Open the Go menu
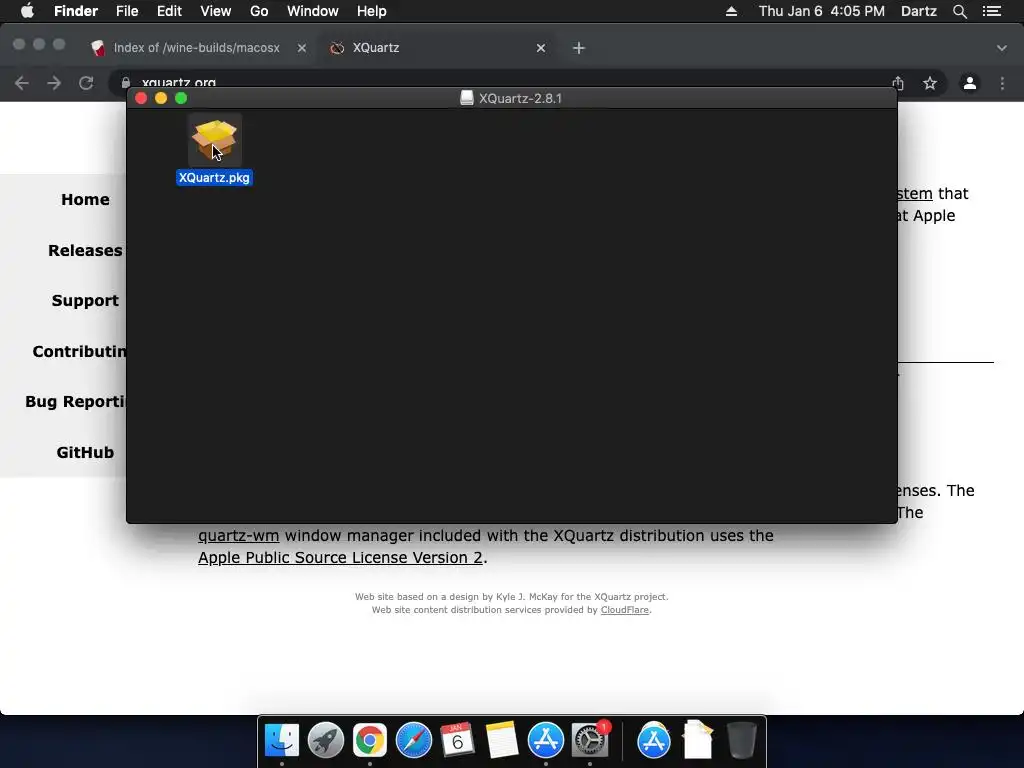This screenshot has height=768, width=1024. (259, 11)
